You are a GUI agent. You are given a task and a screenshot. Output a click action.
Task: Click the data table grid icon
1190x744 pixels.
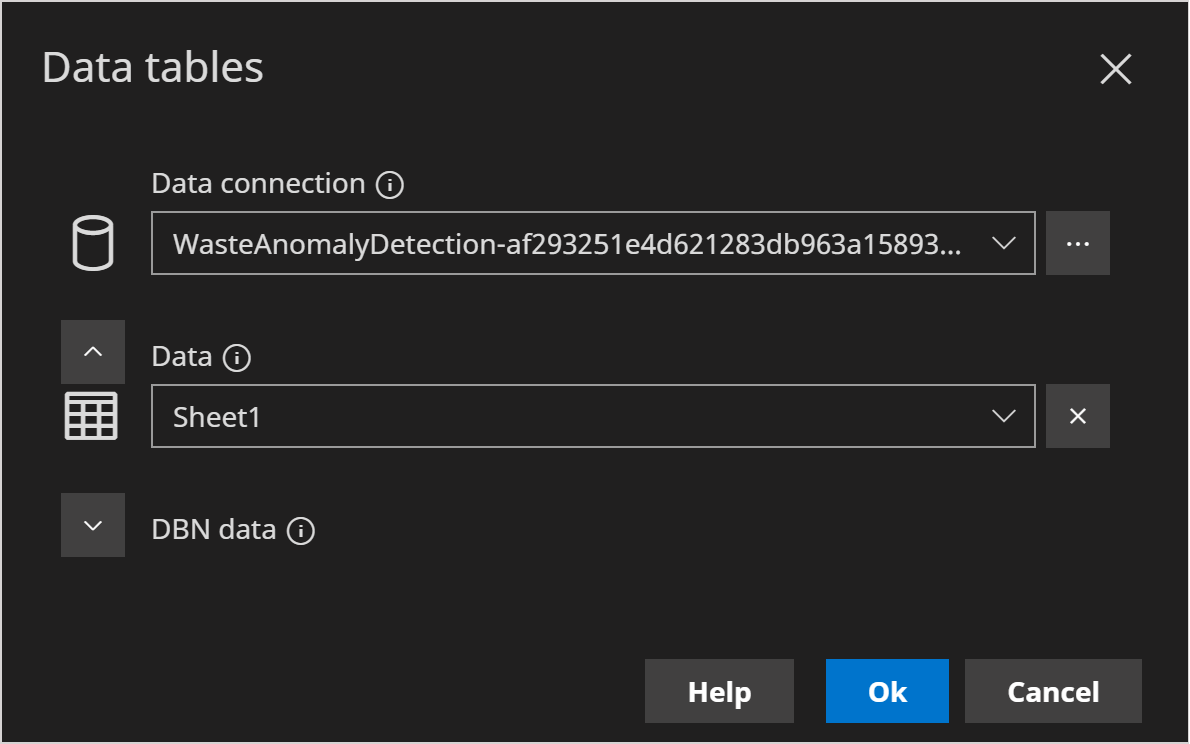[x=92, y=415]
